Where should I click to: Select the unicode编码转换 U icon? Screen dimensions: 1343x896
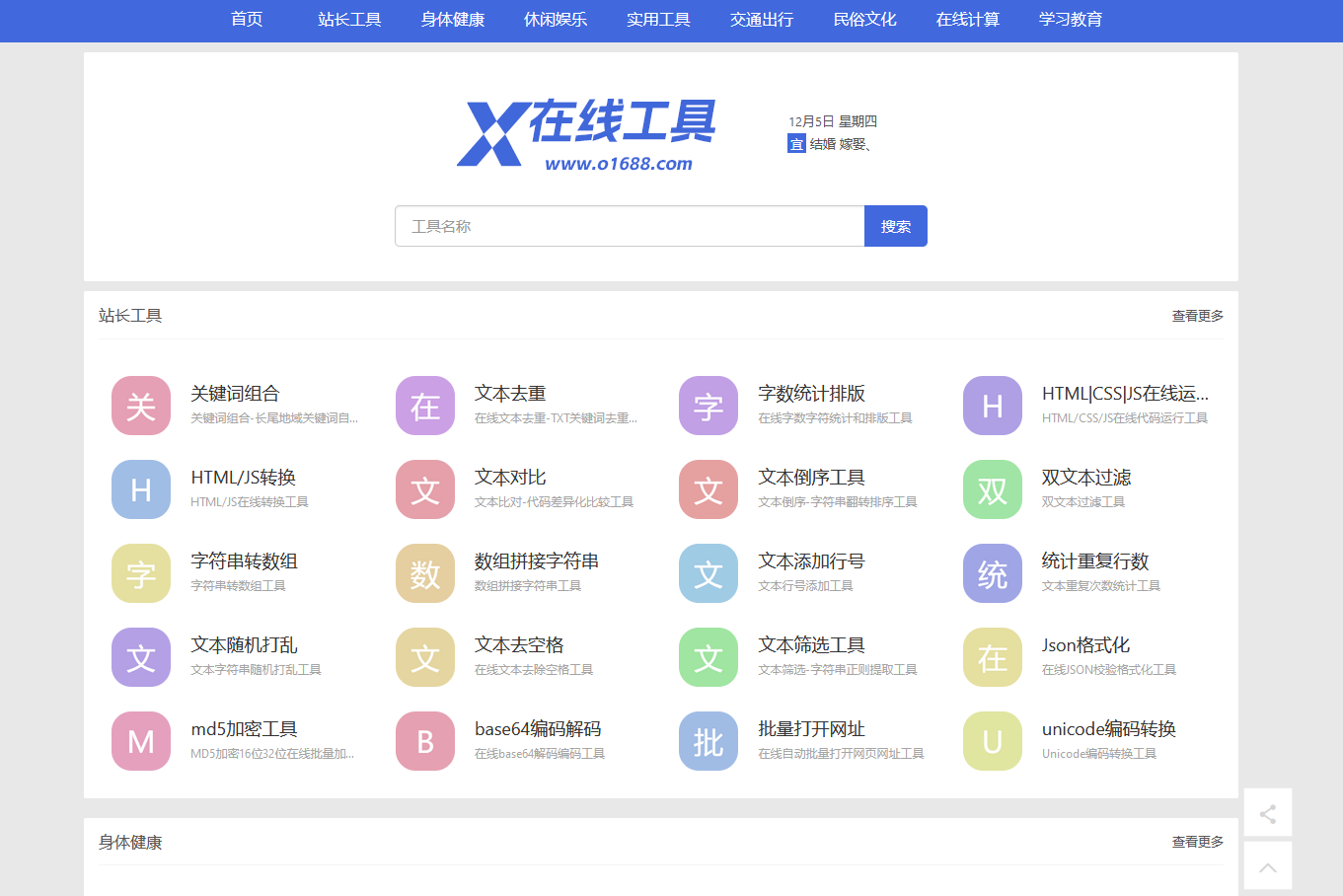click(993, 741)
